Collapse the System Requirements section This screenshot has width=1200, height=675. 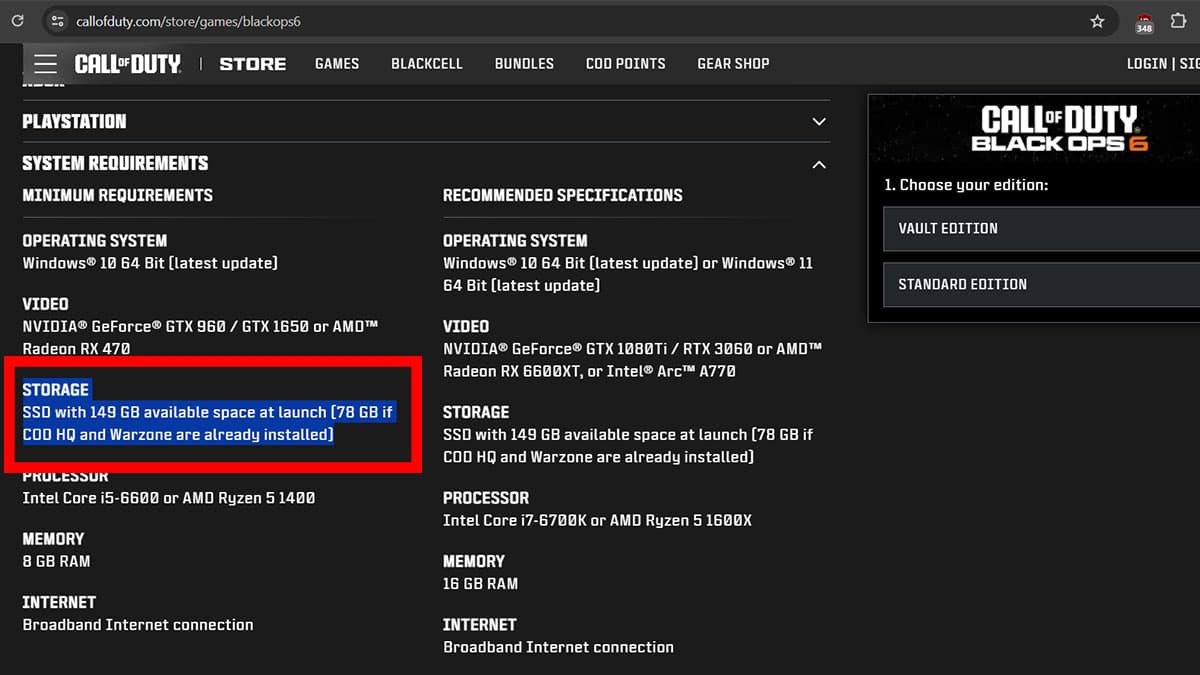[x=818, y=164]
